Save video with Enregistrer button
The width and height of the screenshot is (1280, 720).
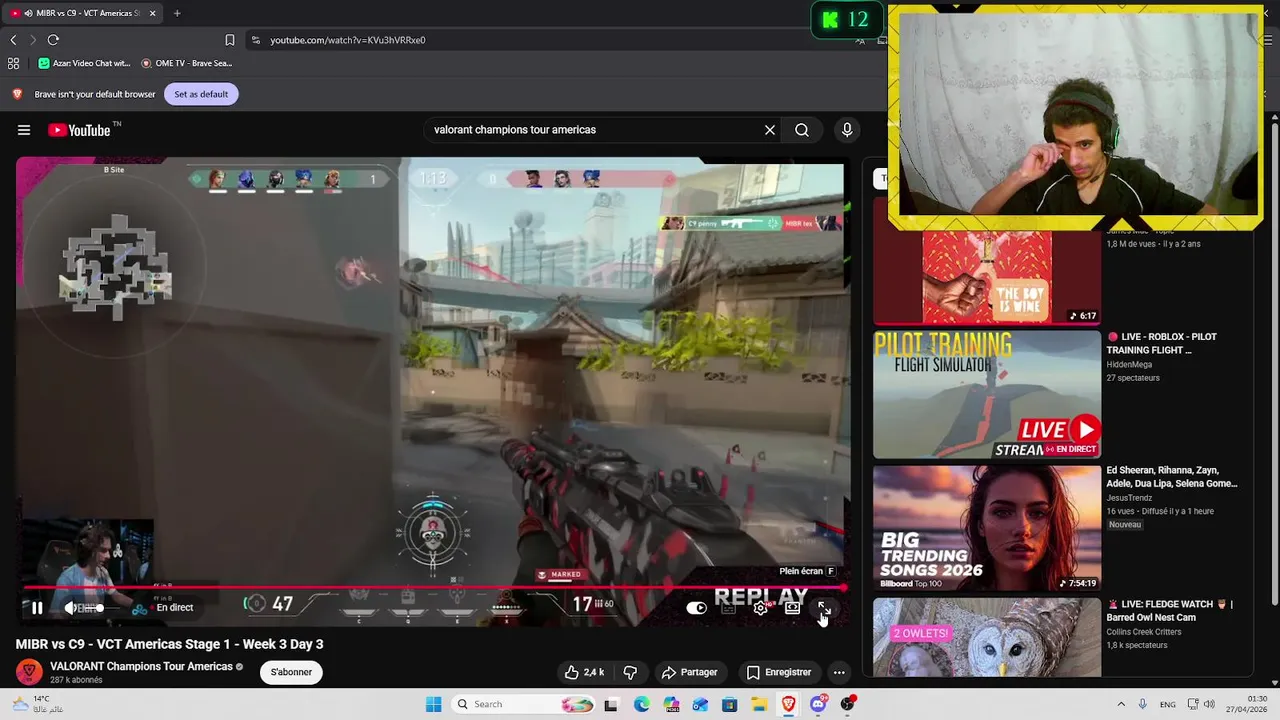pos(779,672)
